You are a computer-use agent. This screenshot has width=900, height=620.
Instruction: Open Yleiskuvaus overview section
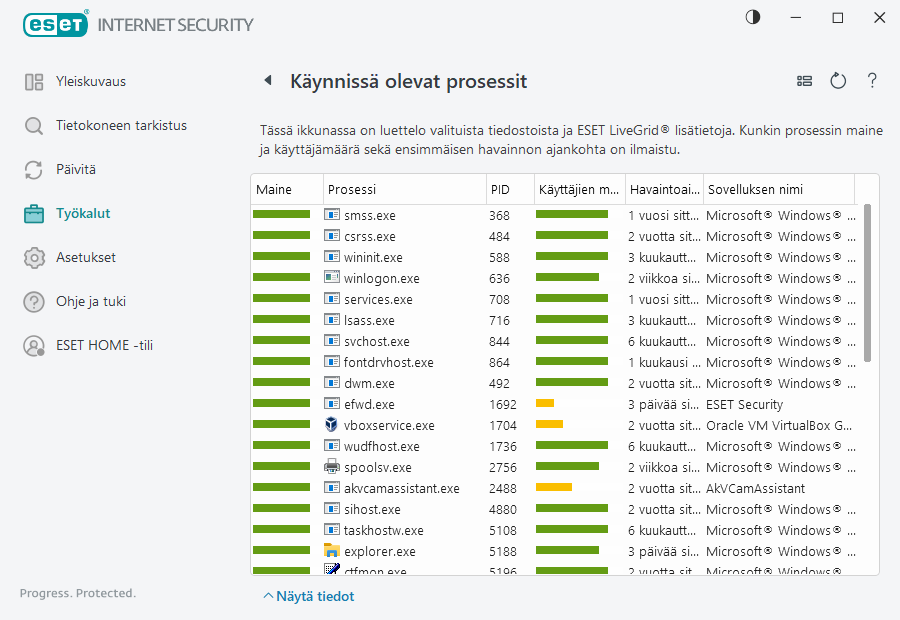click(x=90, y=81)
